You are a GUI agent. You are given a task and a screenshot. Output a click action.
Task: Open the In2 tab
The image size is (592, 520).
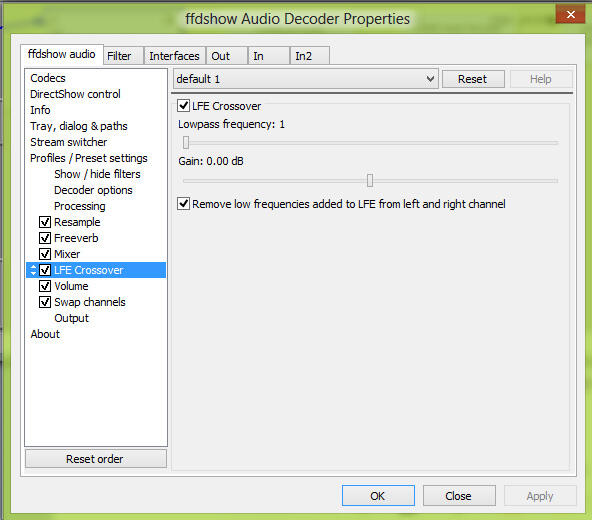[x=310, y=56]
